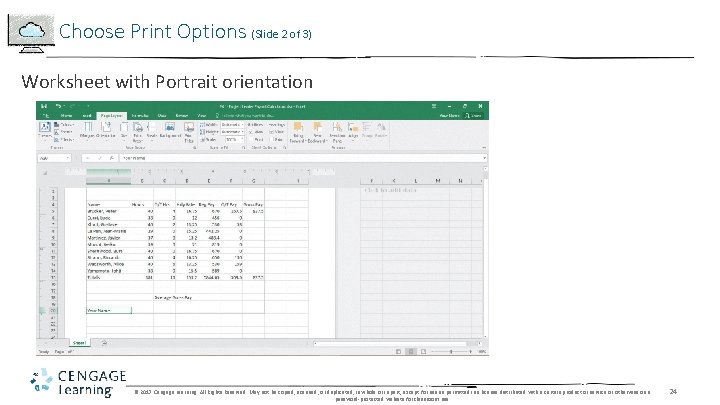Toggle Gridlines Print checkbox
Viewport: 720px width, 405px height.
251,139
